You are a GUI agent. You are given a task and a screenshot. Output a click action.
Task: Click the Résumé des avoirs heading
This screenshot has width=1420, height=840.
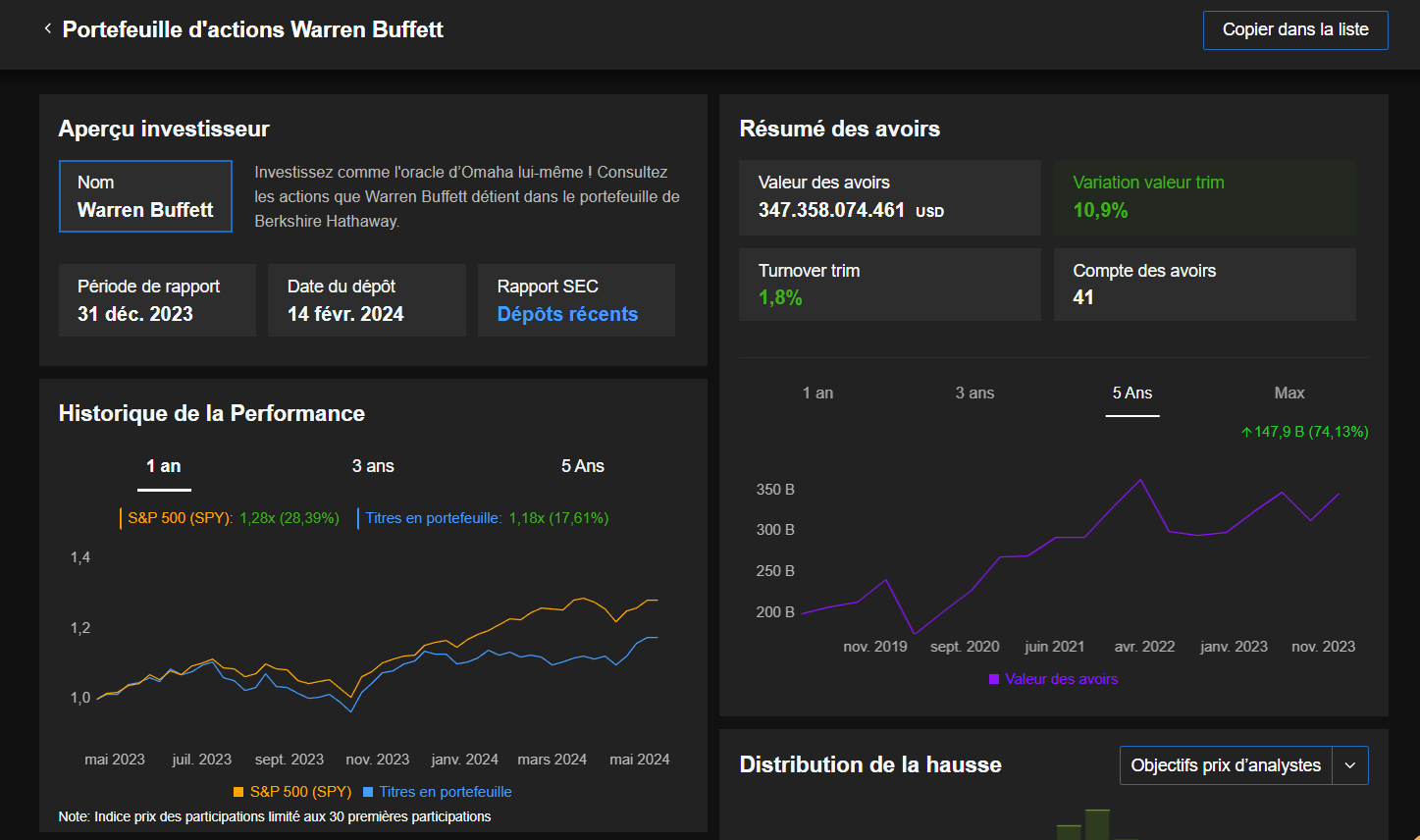[840, 129]
